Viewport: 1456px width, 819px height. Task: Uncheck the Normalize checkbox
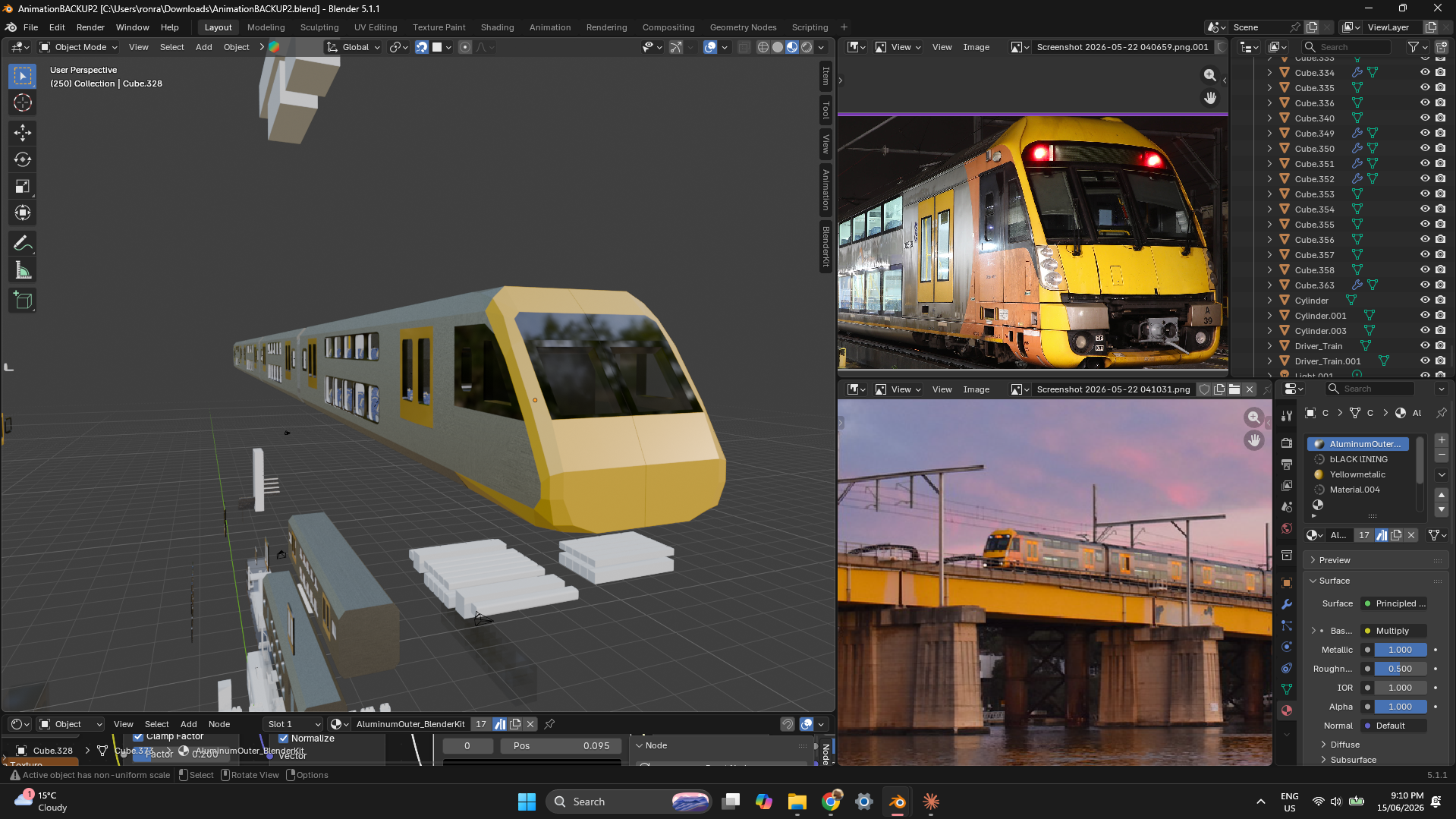pos(283,739)
